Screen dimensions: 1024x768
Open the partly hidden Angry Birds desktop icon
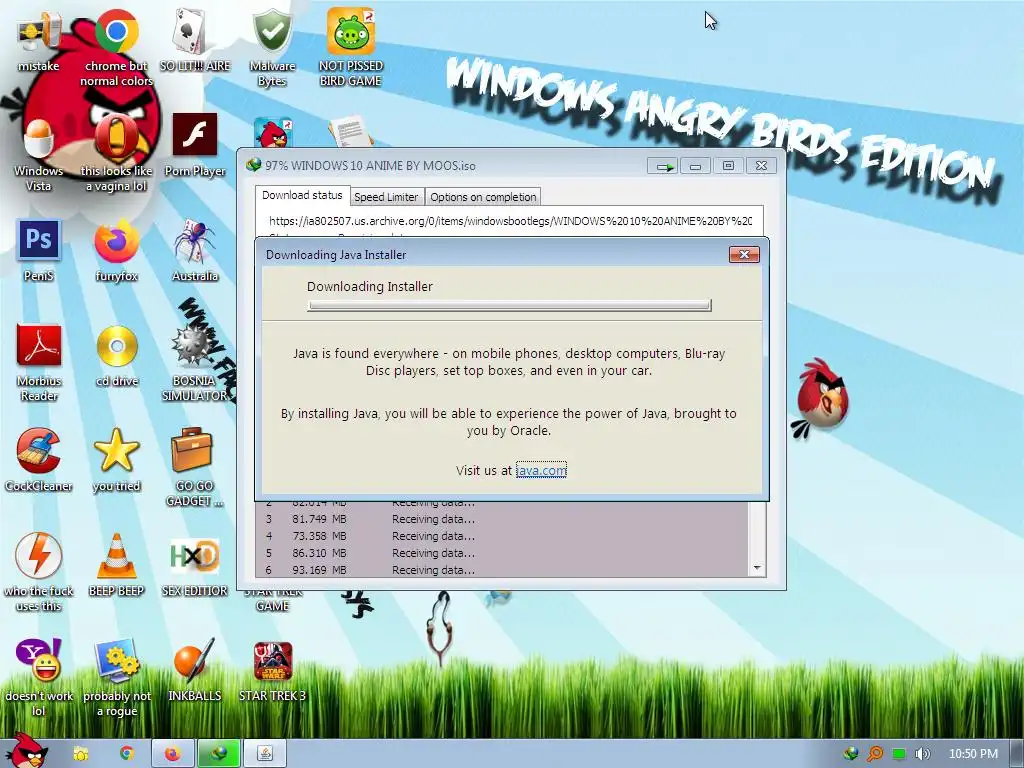pyautogui.click(x=272, y=133)
